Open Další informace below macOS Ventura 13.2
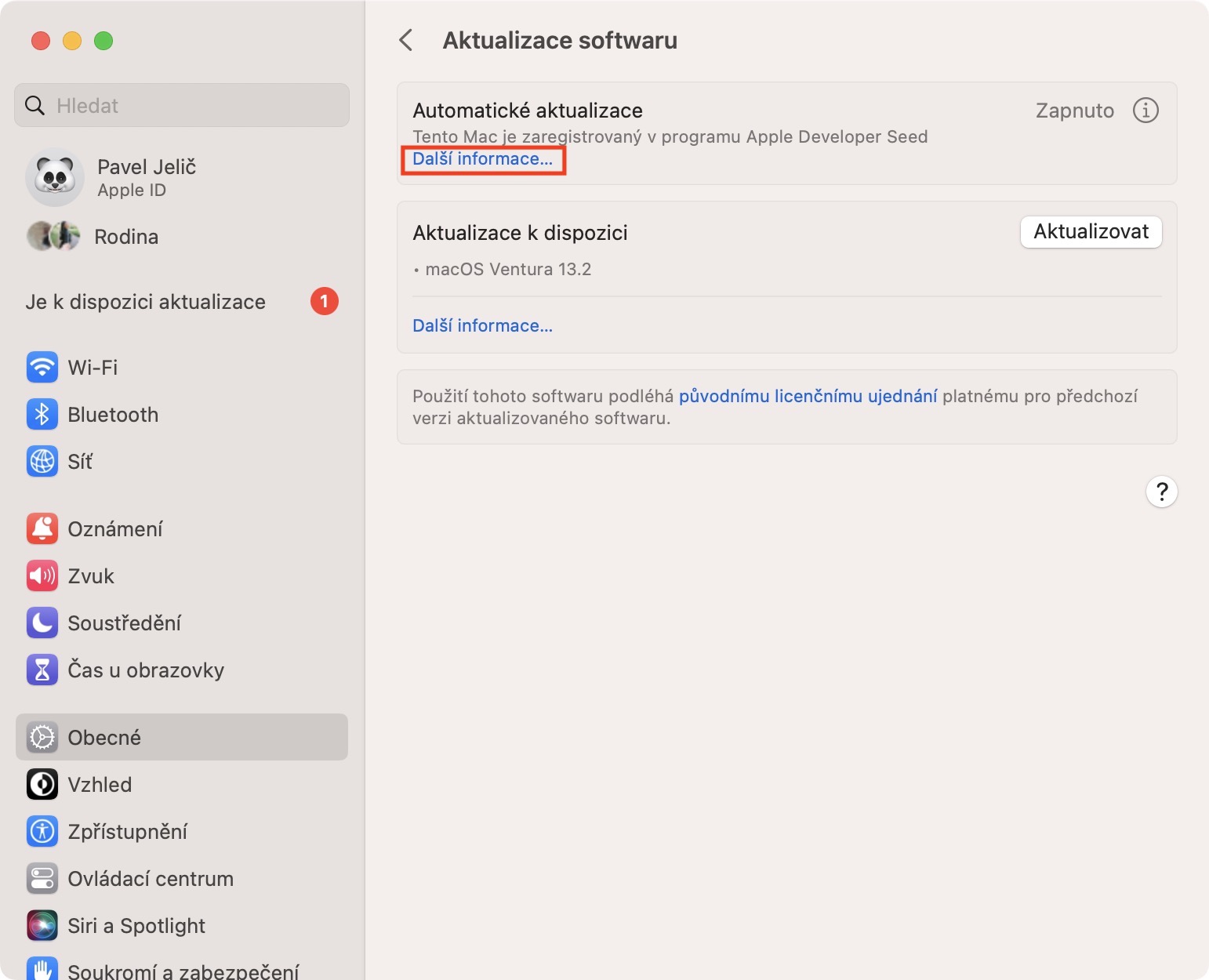 pos(482,325)
